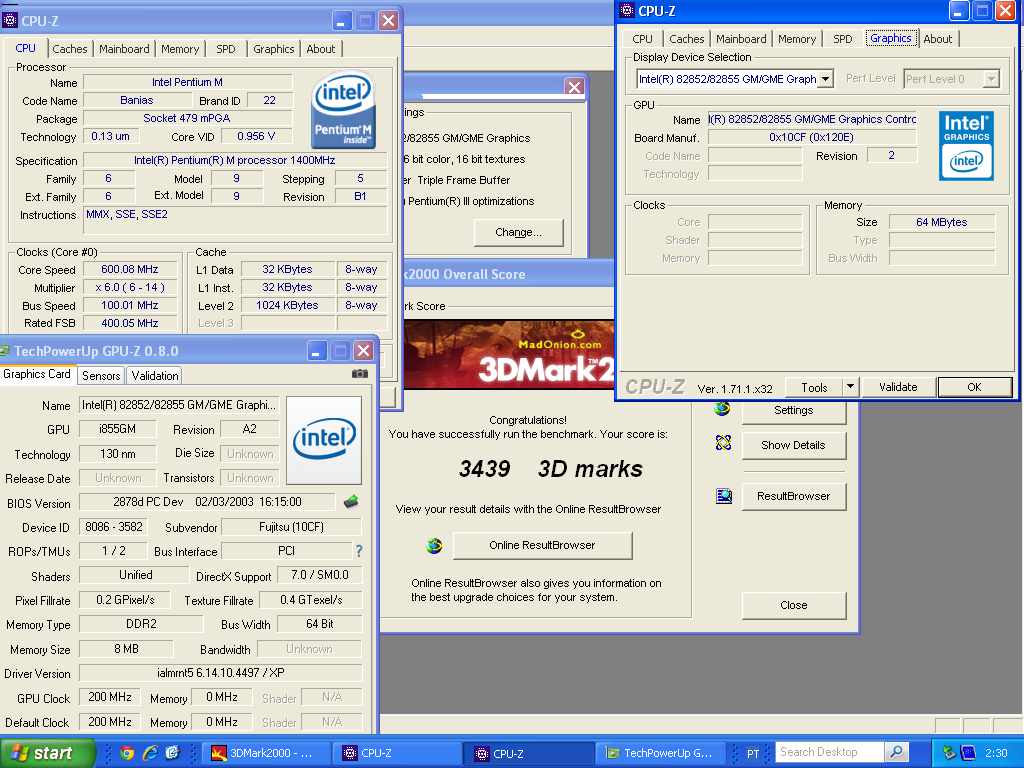Open the Validation tab in GPU-Z
1024x768 pixels.
(155, 376)
